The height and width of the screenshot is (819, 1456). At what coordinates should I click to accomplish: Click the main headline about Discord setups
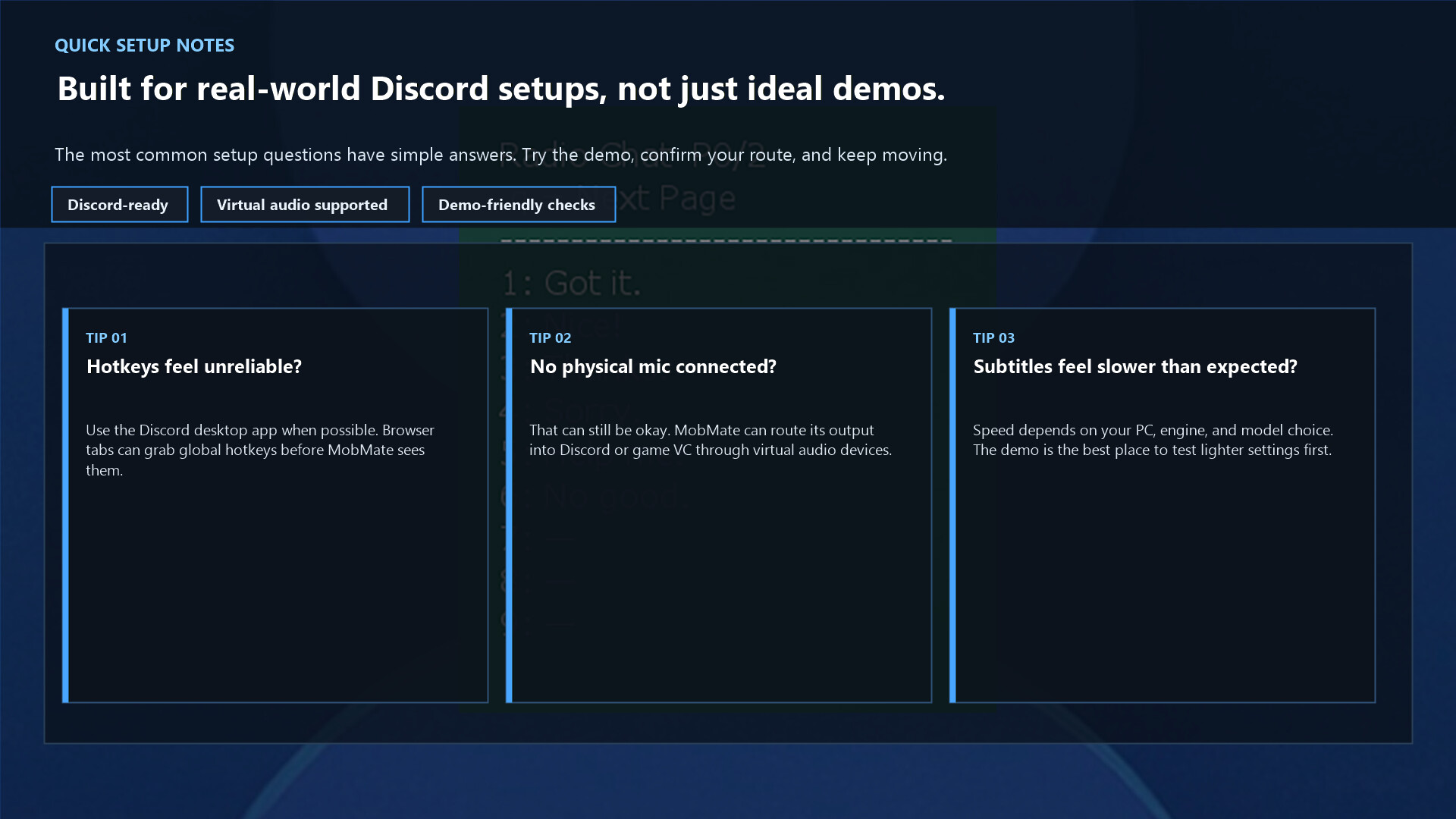point(500,89)
